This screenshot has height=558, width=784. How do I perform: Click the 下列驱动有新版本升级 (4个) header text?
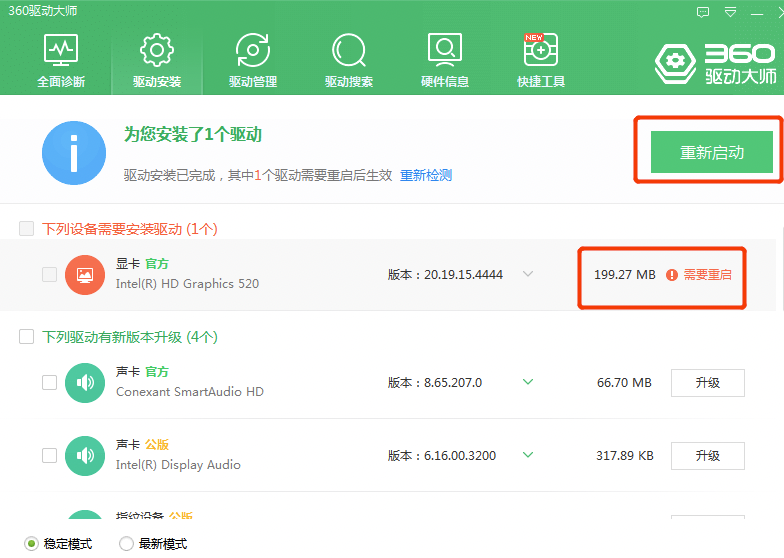[130, 337]
